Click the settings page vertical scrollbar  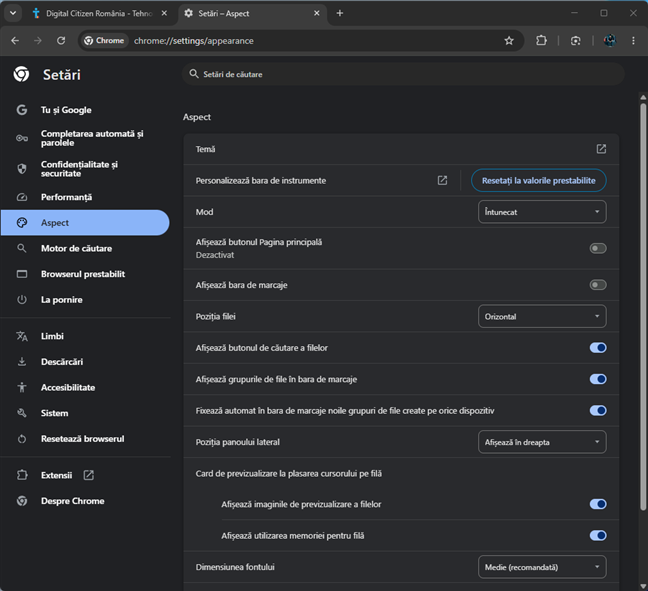(x=643, y=306)
